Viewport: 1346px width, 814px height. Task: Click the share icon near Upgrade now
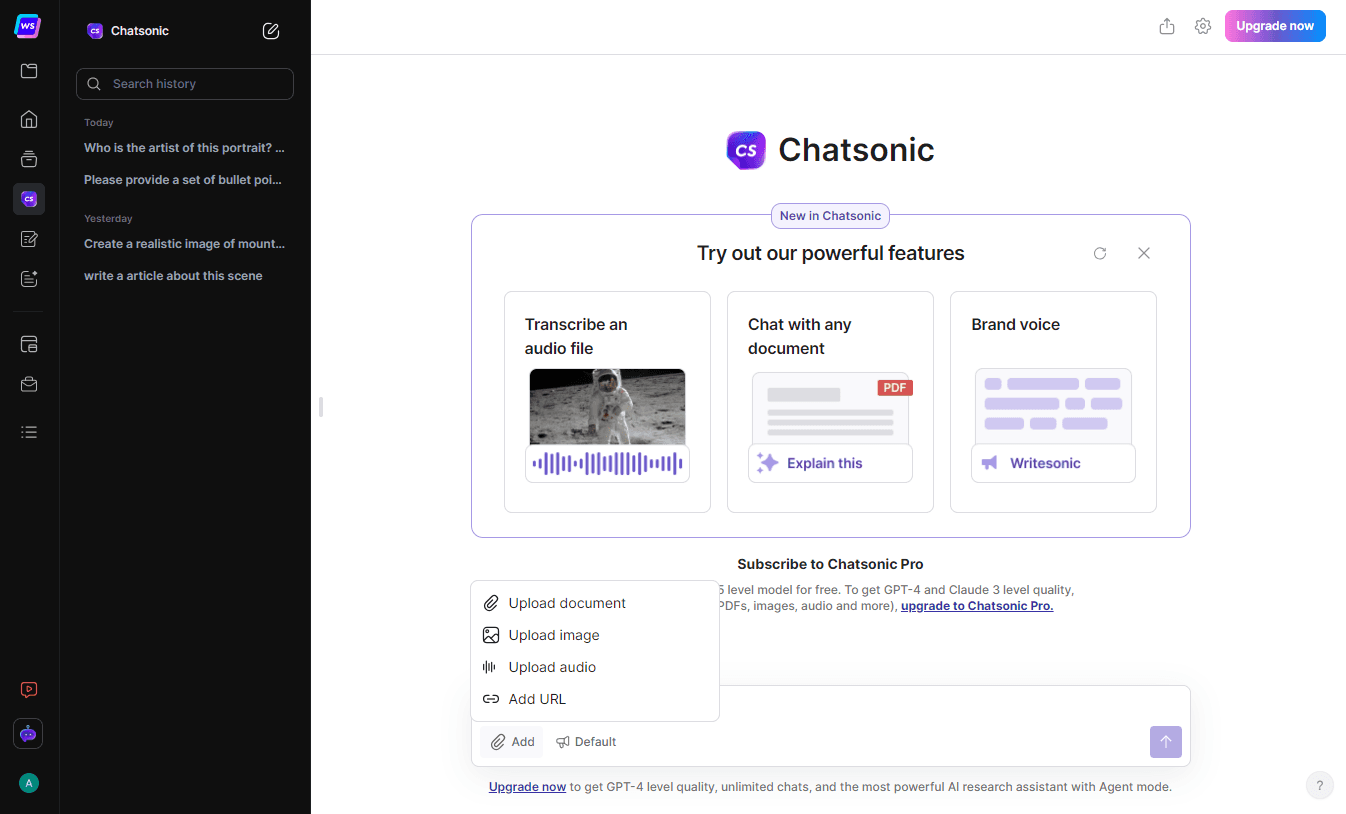pos(1166,26)
